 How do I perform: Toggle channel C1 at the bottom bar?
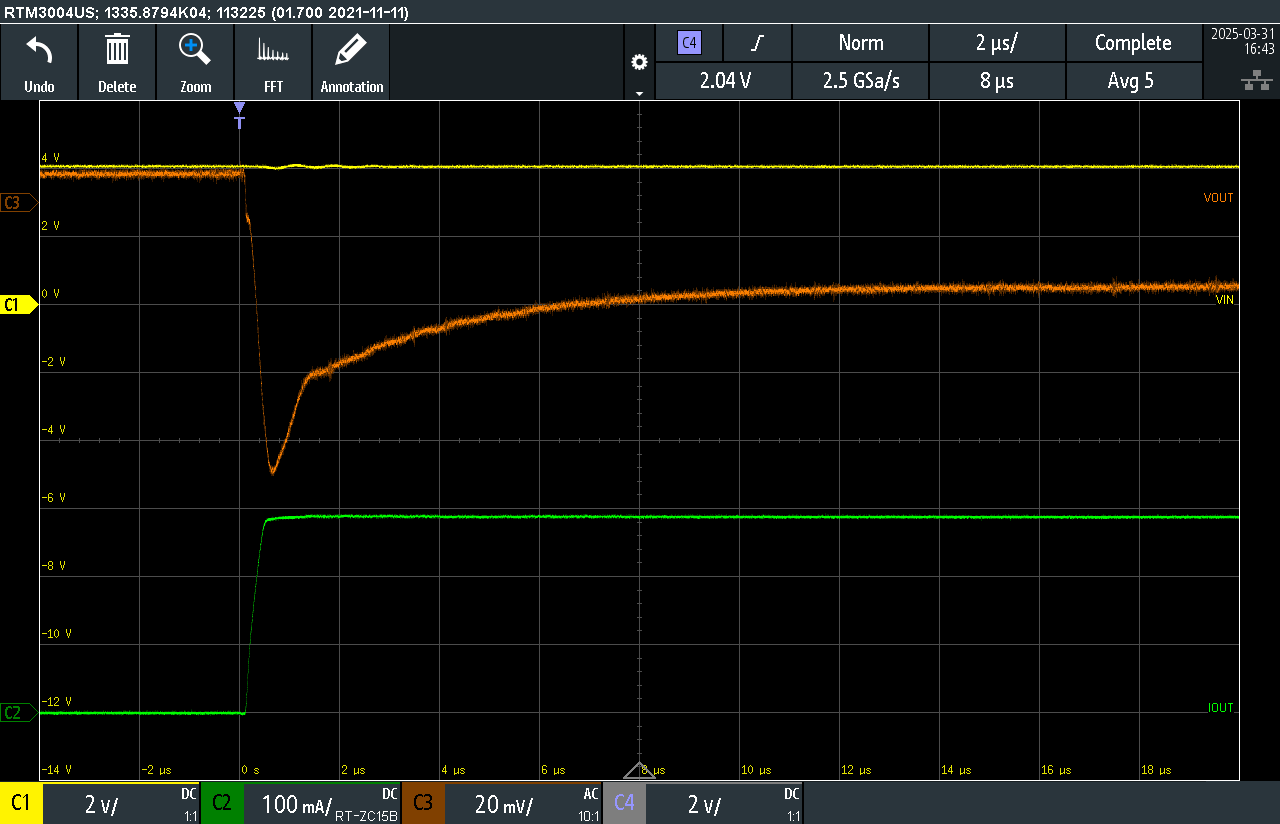click(20, 803)
